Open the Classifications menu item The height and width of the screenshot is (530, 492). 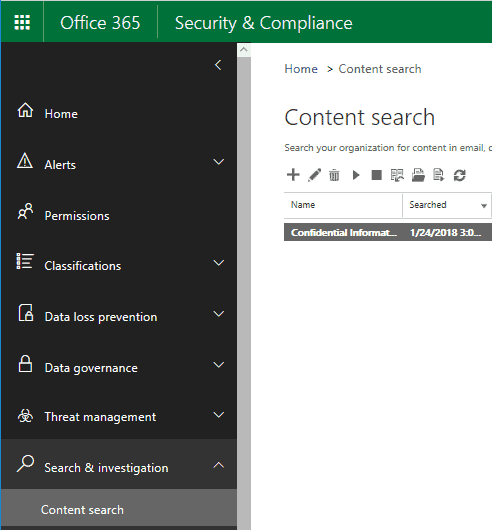click(x=82, y=266)
